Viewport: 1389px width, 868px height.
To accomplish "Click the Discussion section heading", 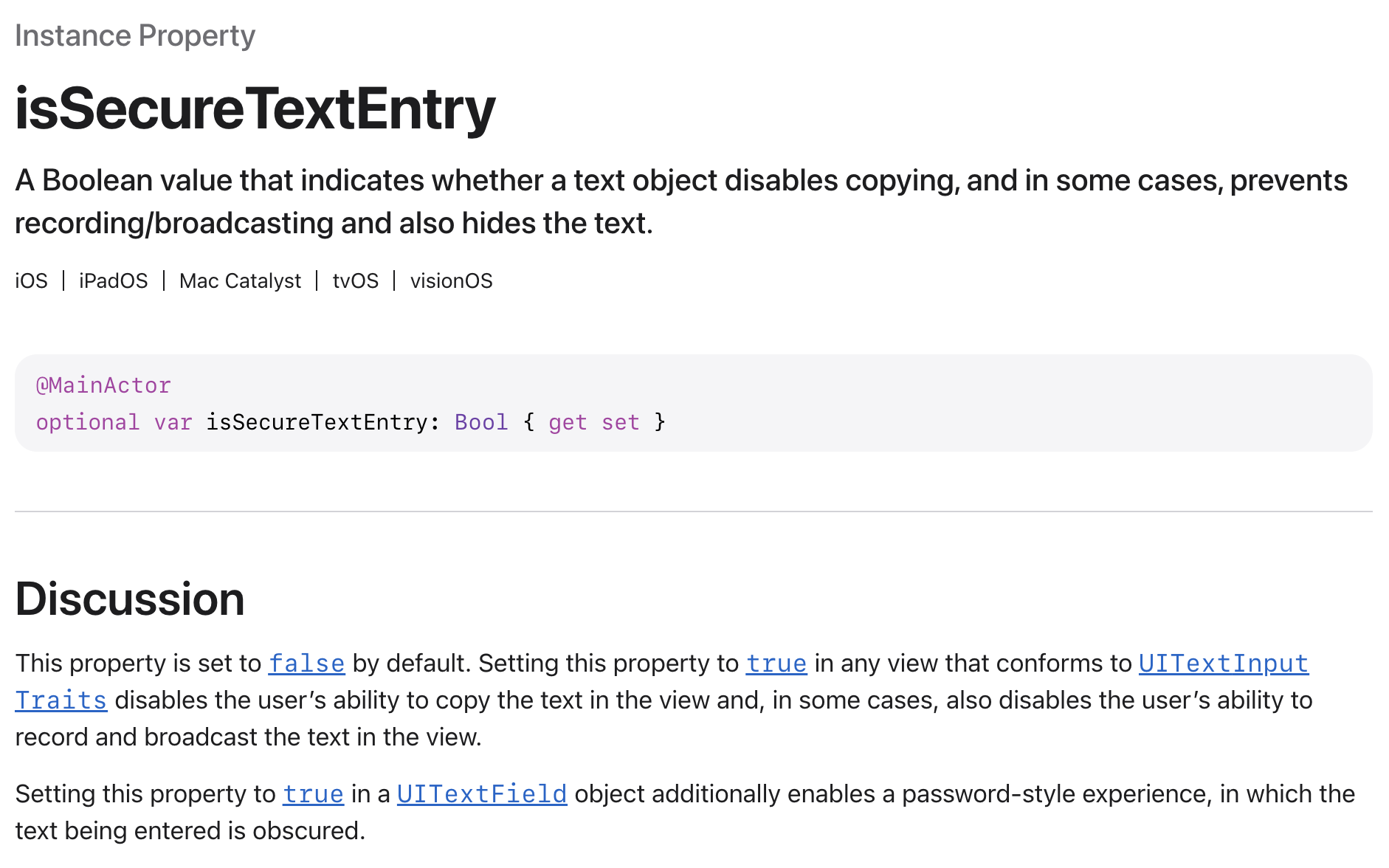I will 130,599.
